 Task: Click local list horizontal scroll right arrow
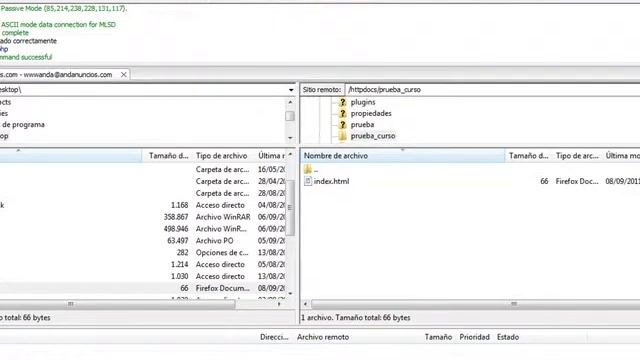(279, 304)
